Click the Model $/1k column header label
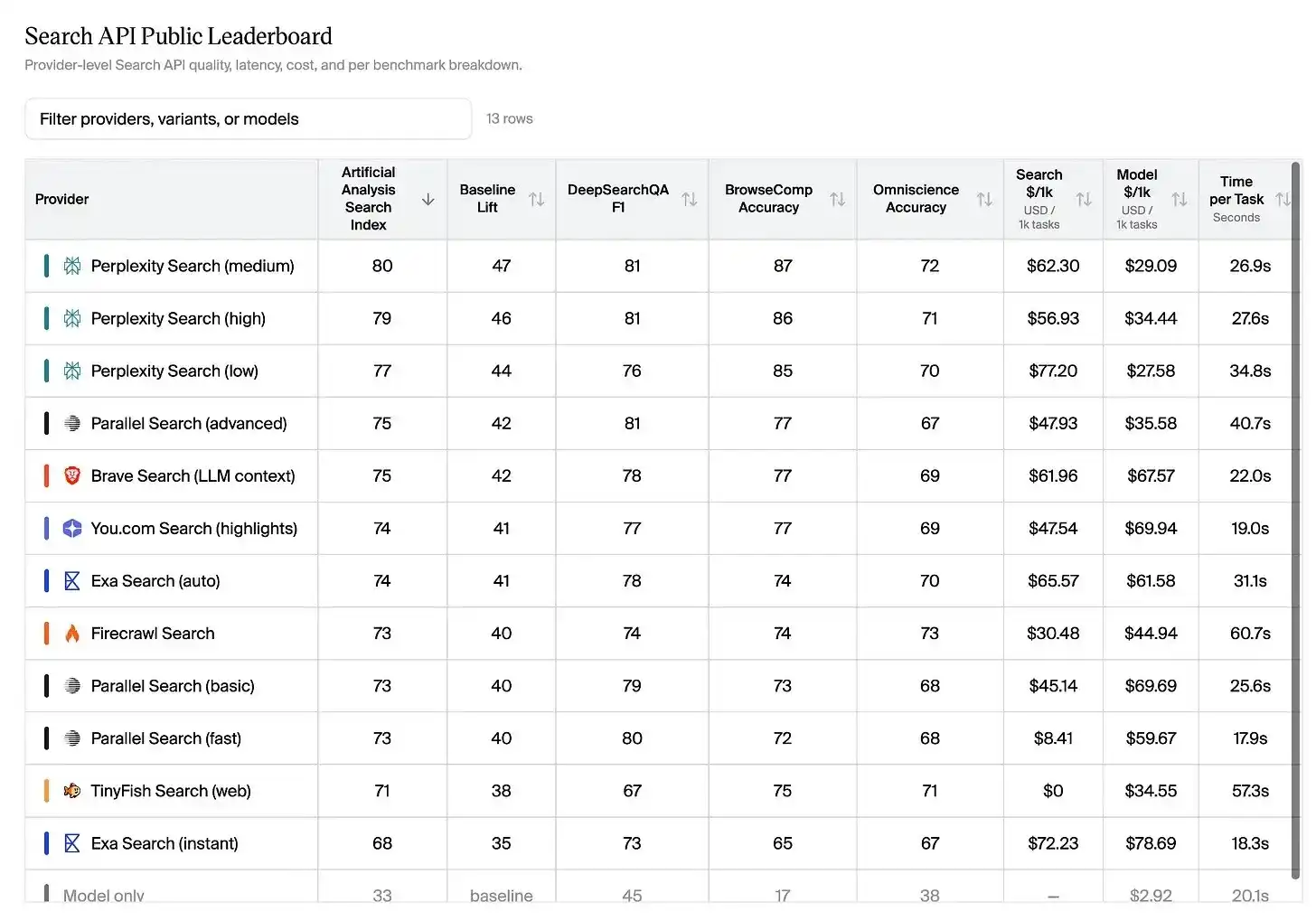The image size is (1316, 921). (1137, 183)
